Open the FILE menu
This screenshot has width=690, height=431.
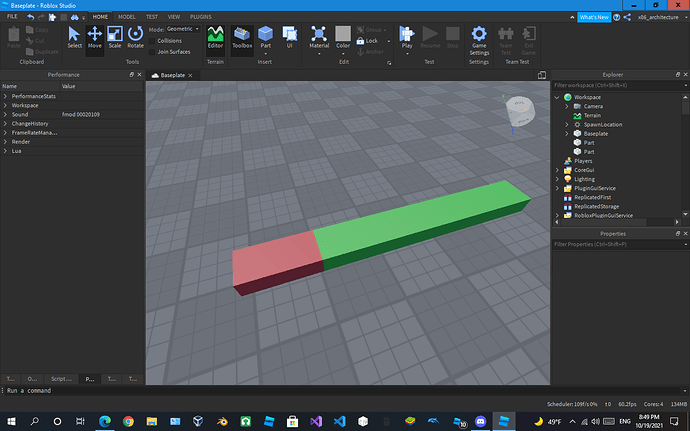tap(12, 17)
